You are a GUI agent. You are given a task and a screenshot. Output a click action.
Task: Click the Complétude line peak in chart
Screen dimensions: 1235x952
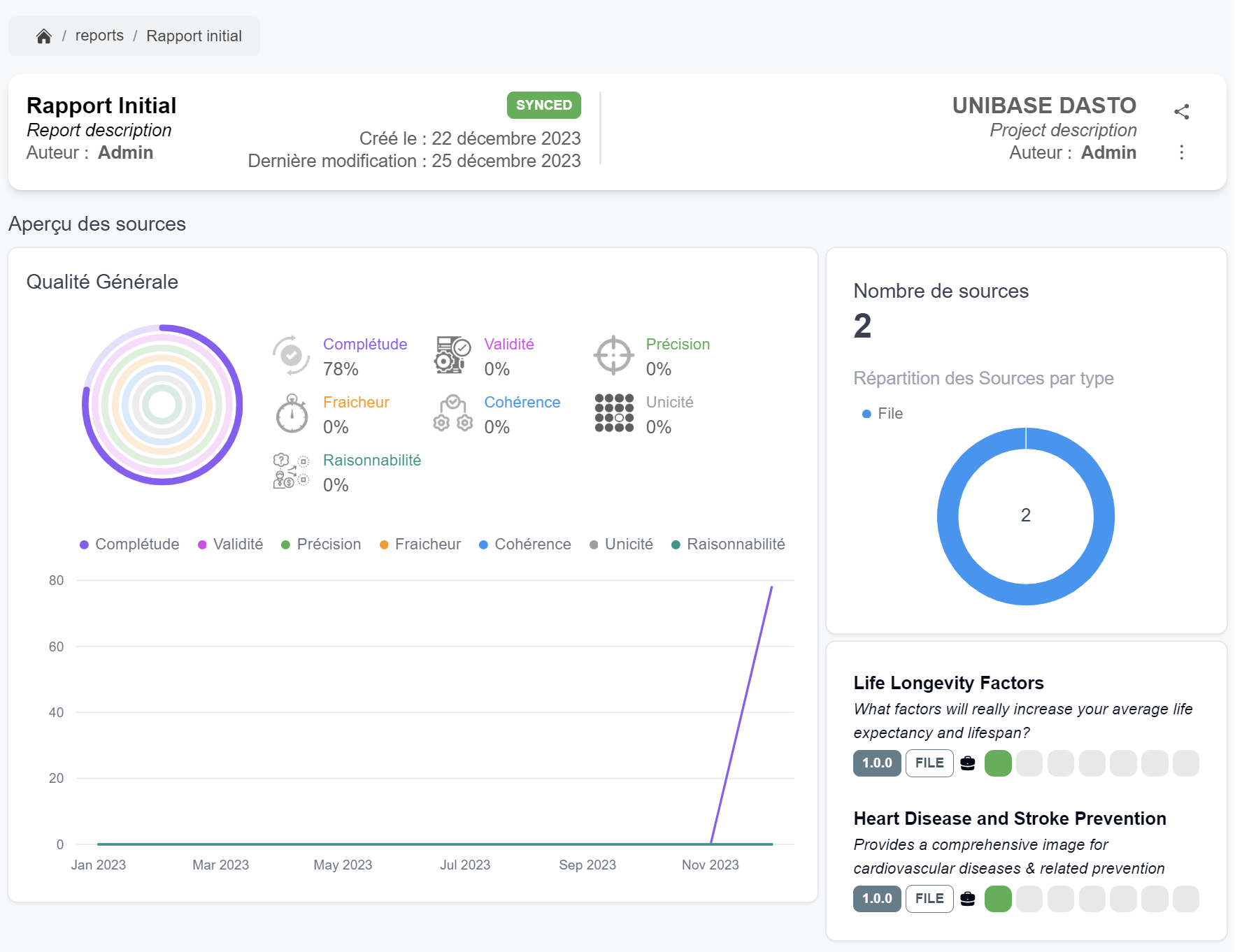771,587
